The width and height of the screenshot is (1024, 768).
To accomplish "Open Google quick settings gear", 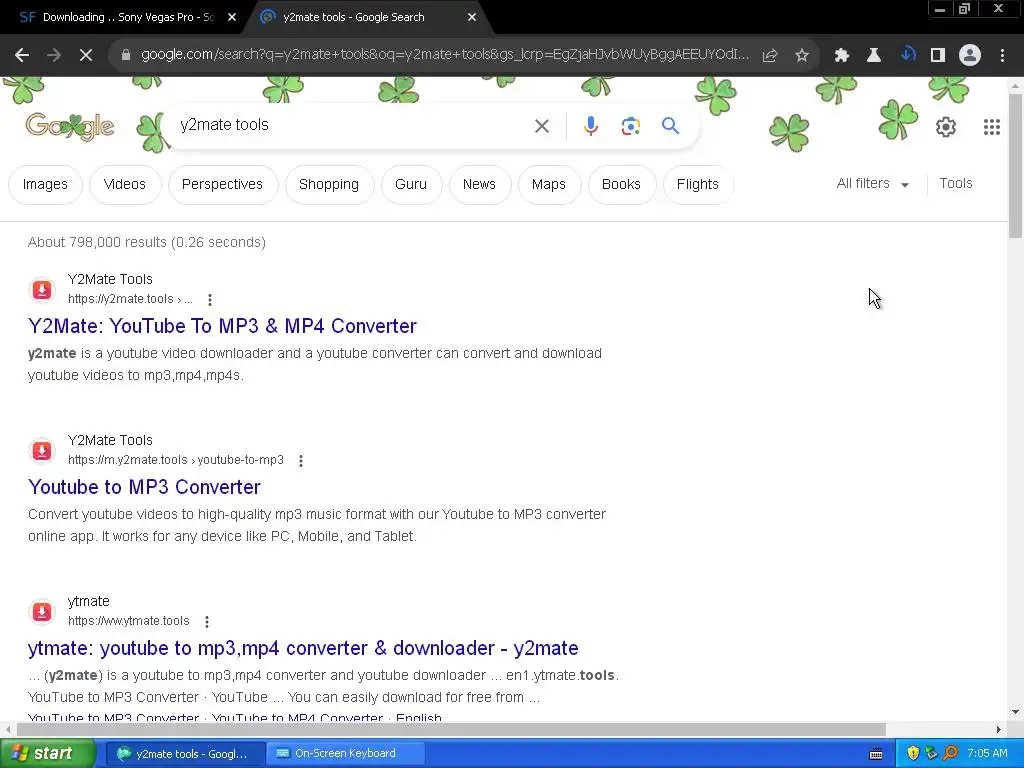I will pos(946,127).
